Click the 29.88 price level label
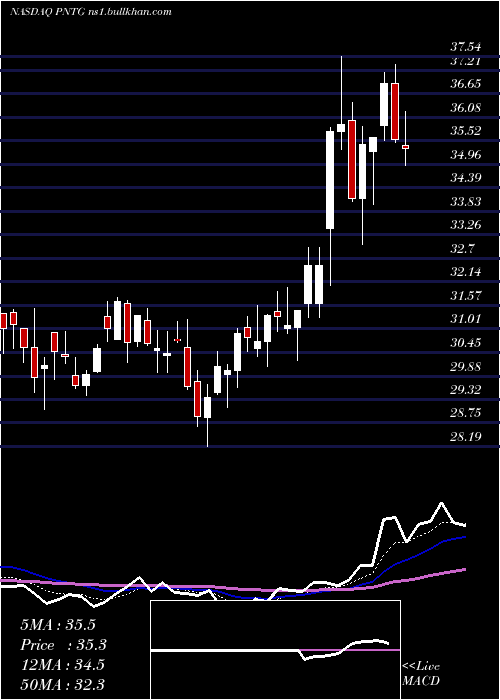The image size is (500, 700). [466, 367]
